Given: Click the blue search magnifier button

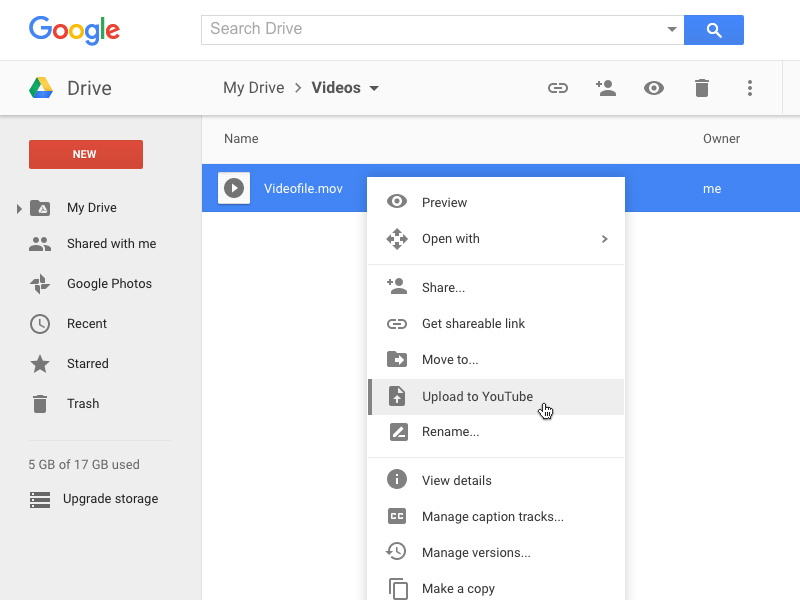Looking at the screenshot, I should (x=713, y=30).
